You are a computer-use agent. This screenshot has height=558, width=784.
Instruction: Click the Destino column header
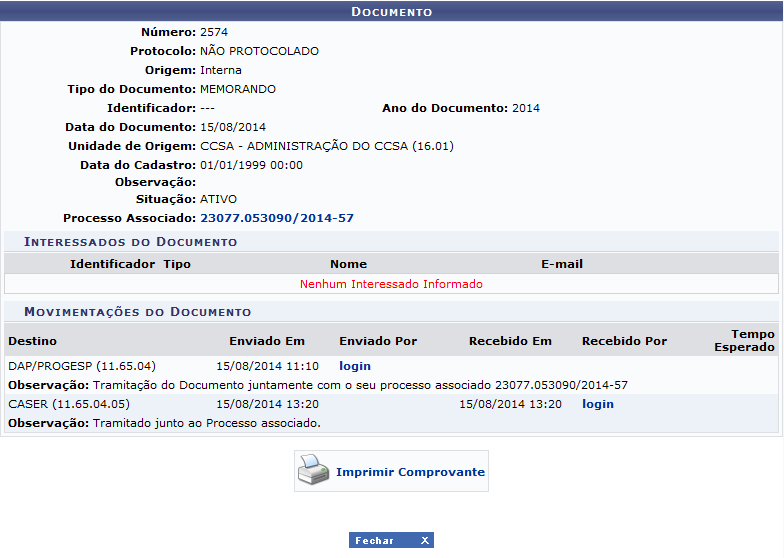click(x=33, y=341)
